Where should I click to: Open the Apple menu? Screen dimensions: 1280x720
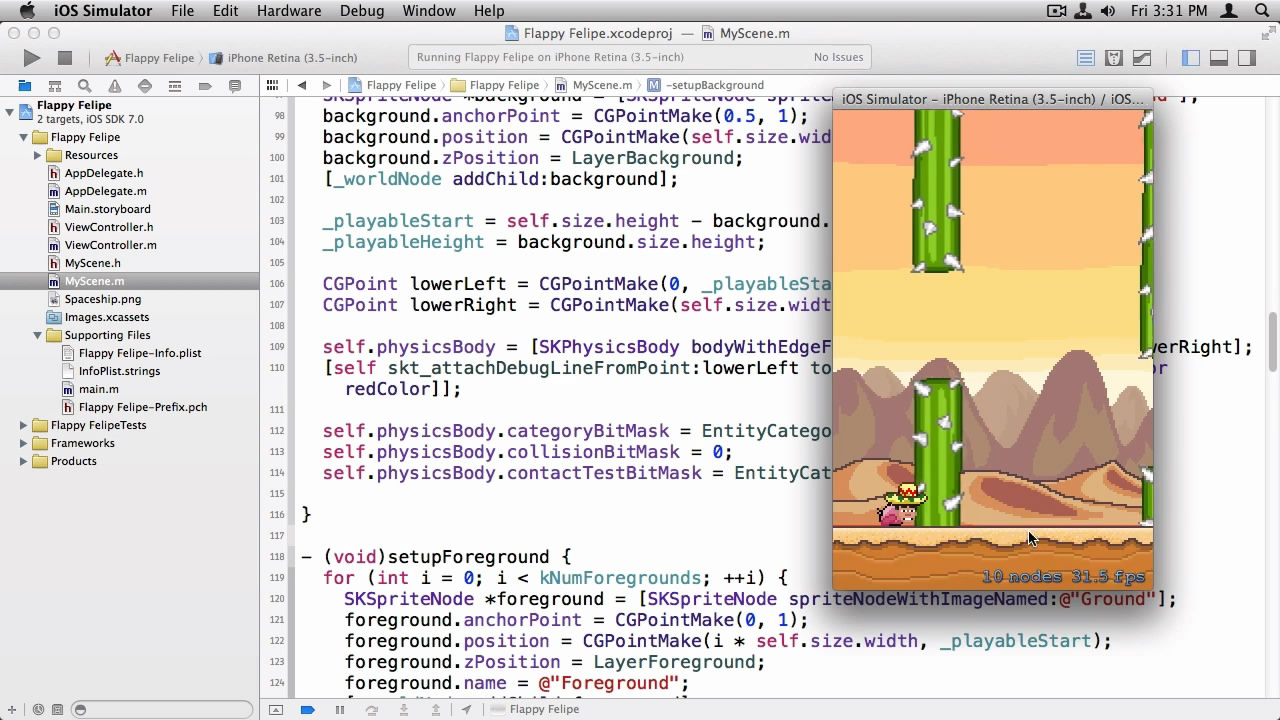(x=27, y=11)
